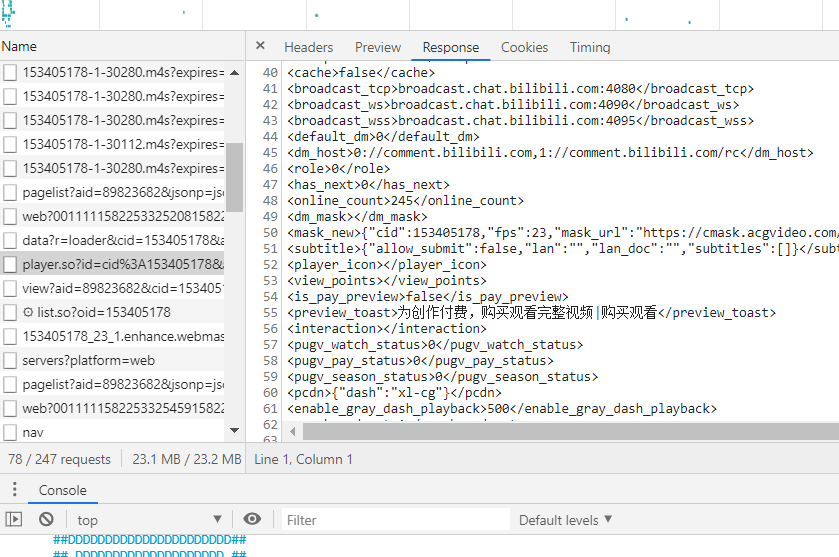Open the Console drawer tab
This screenshot has width=839, height=557.
point(63,490)
